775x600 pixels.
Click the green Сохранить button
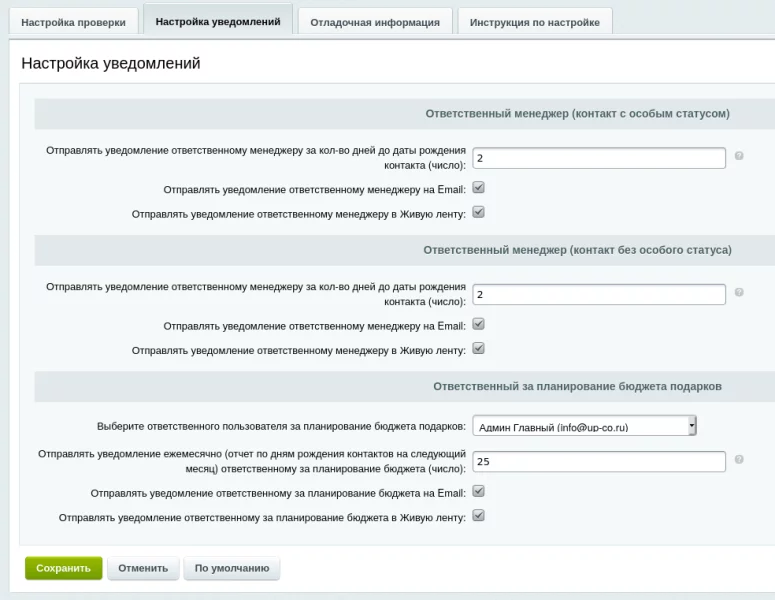tap(63, 568)
